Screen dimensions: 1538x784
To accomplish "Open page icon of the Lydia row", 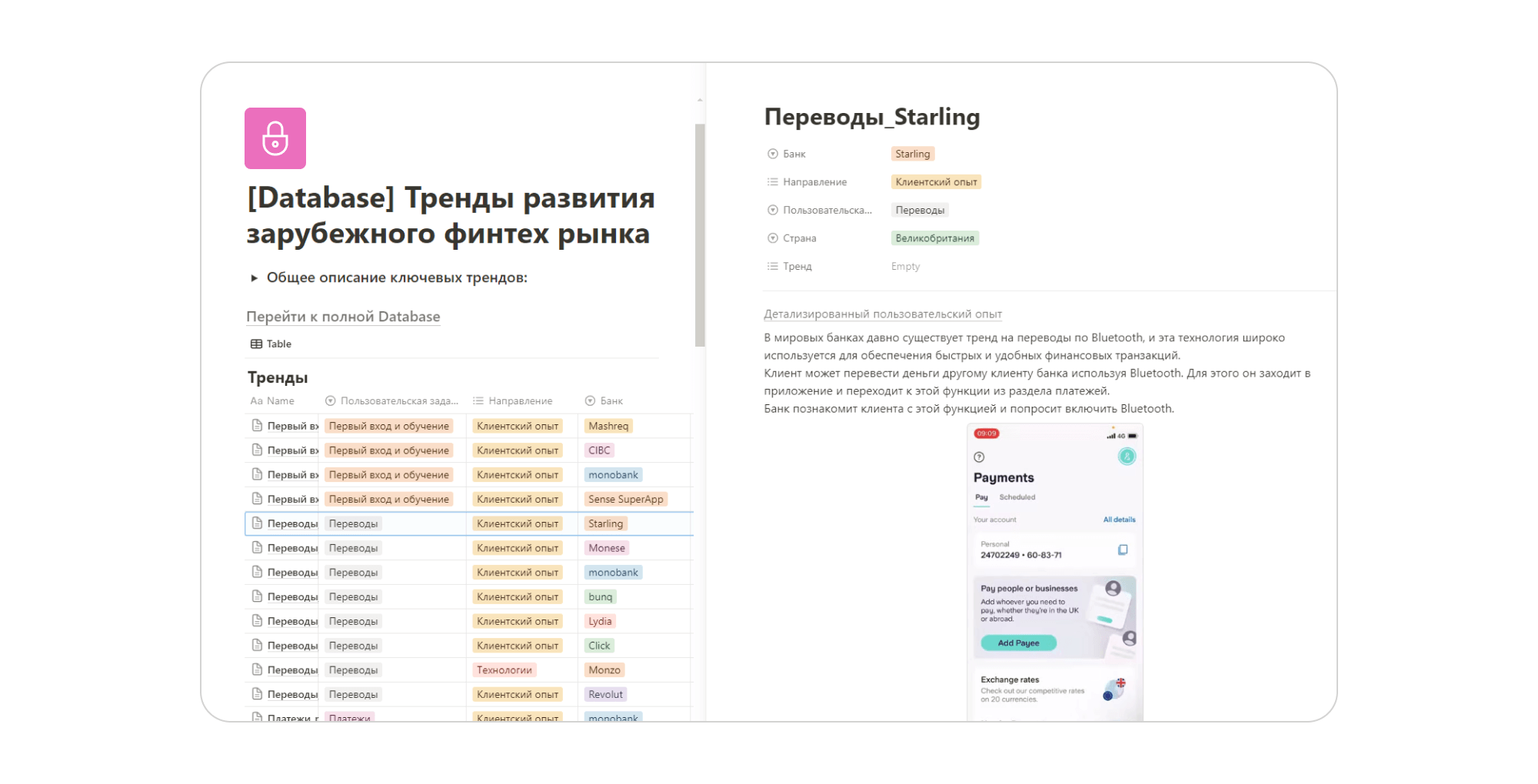I will click(x=258, y=621).
